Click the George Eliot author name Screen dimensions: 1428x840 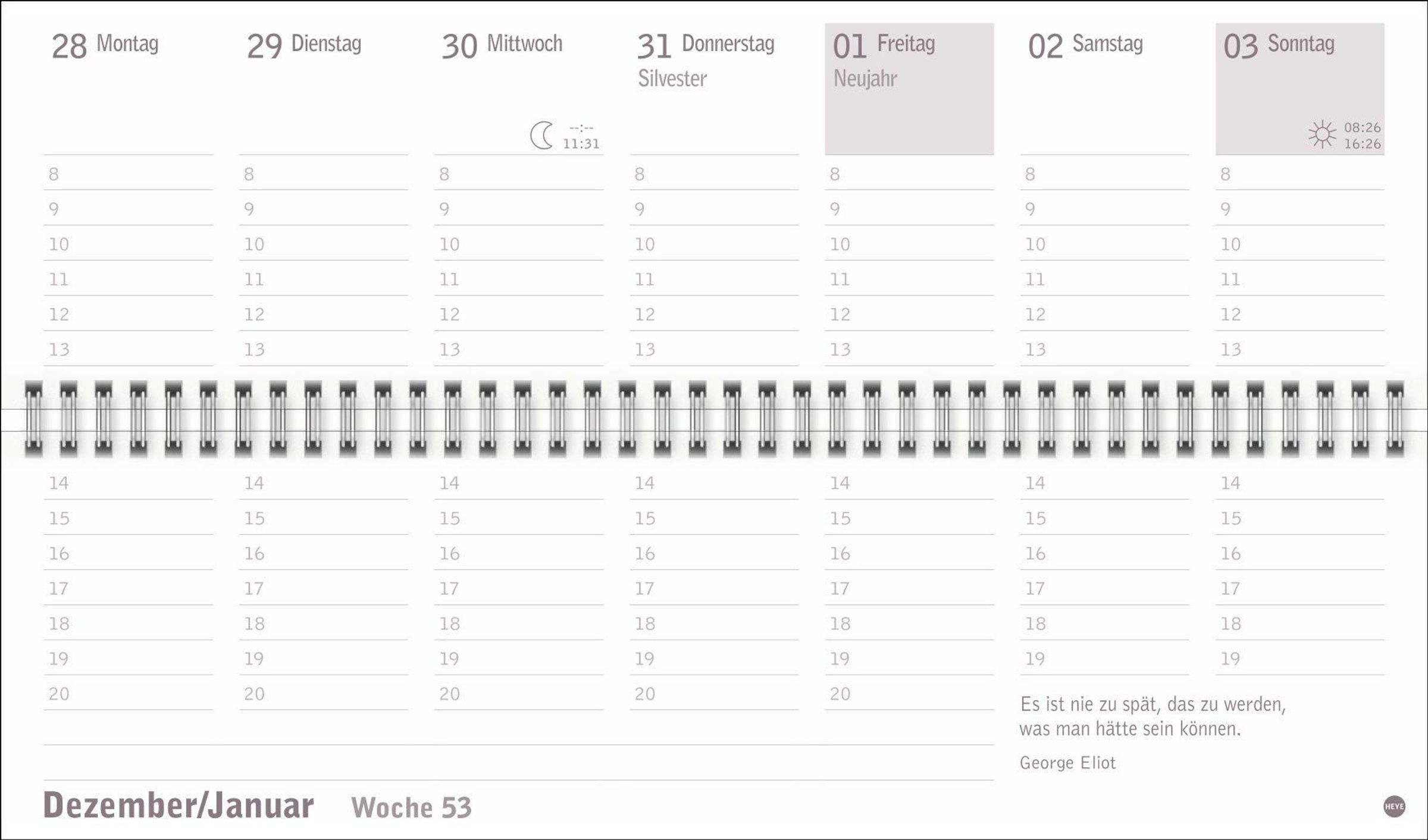click(1067, 763)
